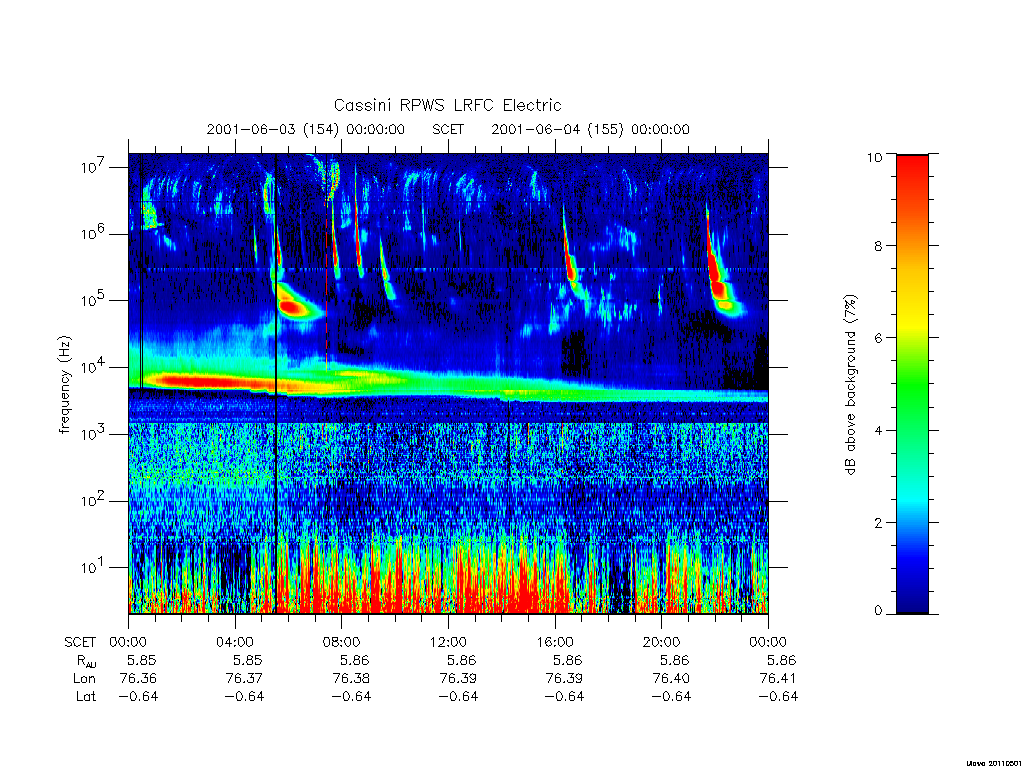Click the red dashed vertical line in the spectrogram
The image size is (1024, 768).
(327, 287)
